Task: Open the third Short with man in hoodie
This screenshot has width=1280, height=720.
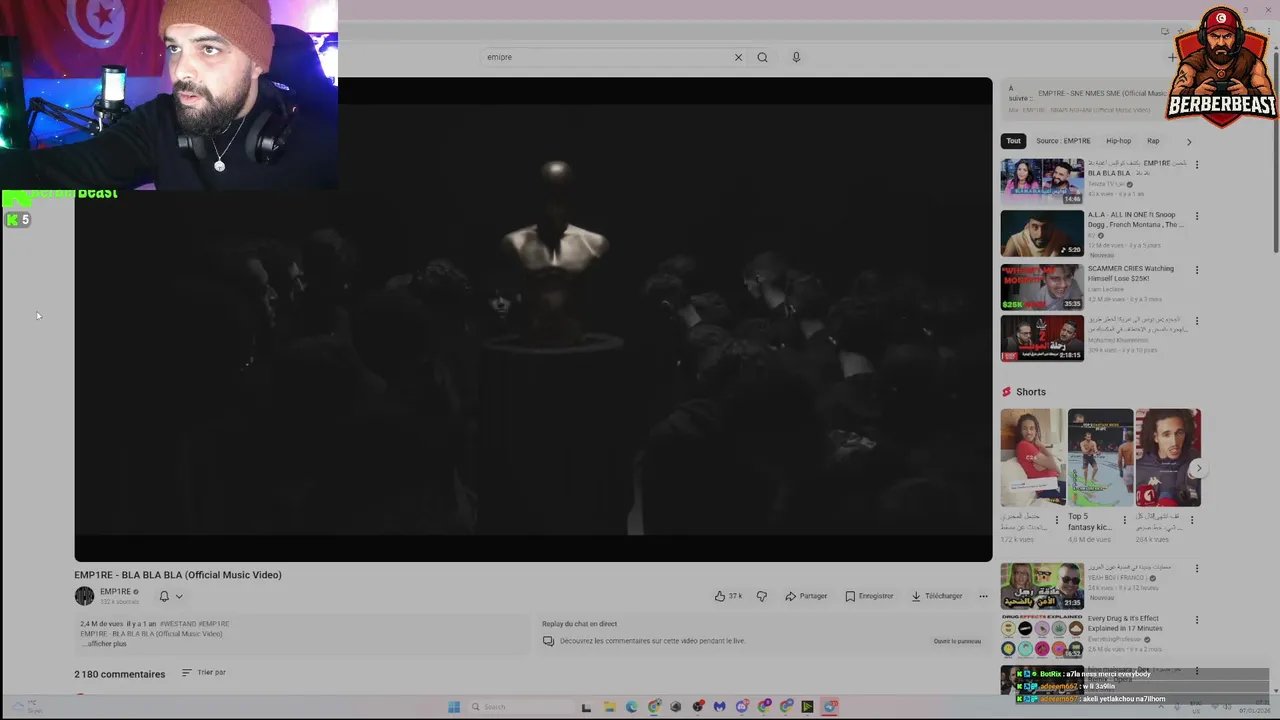Action: click(1168, 457)
